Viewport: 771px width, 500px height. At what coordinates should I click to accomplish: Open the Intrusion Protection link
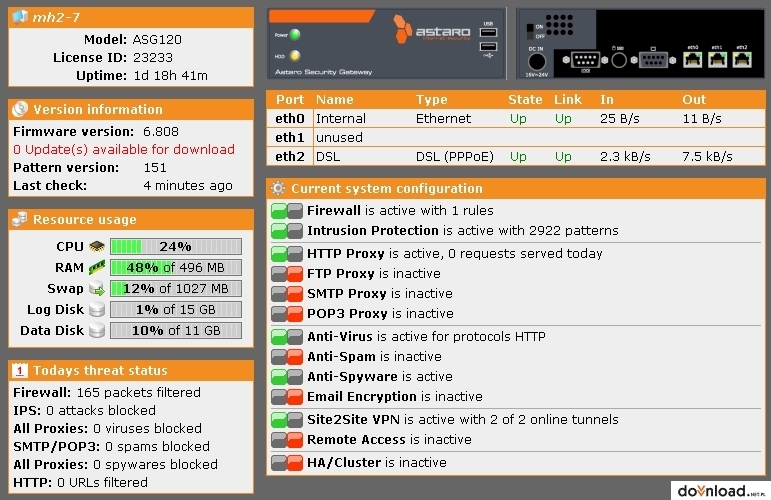[373, 230]
